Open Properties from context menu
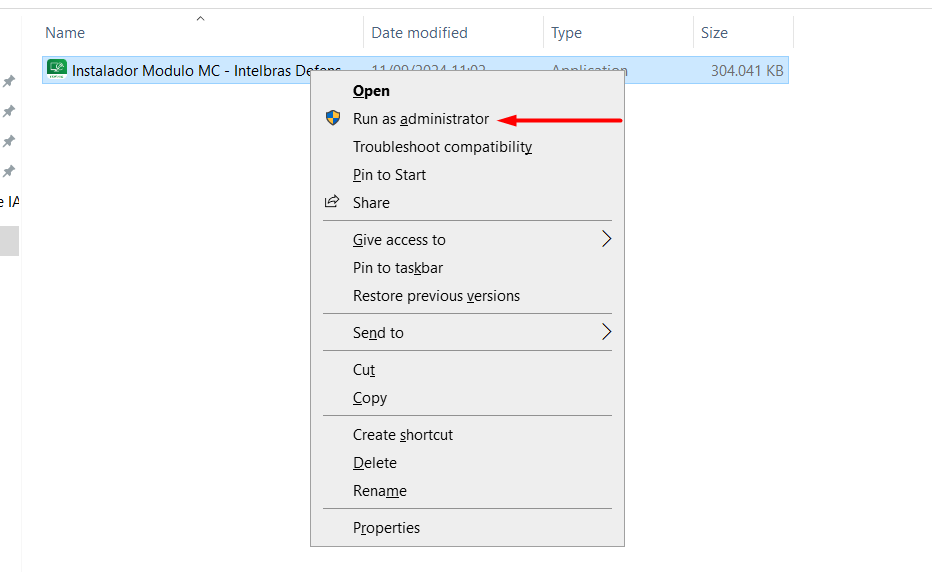This screenshot has height=572, width=932. 386,528
